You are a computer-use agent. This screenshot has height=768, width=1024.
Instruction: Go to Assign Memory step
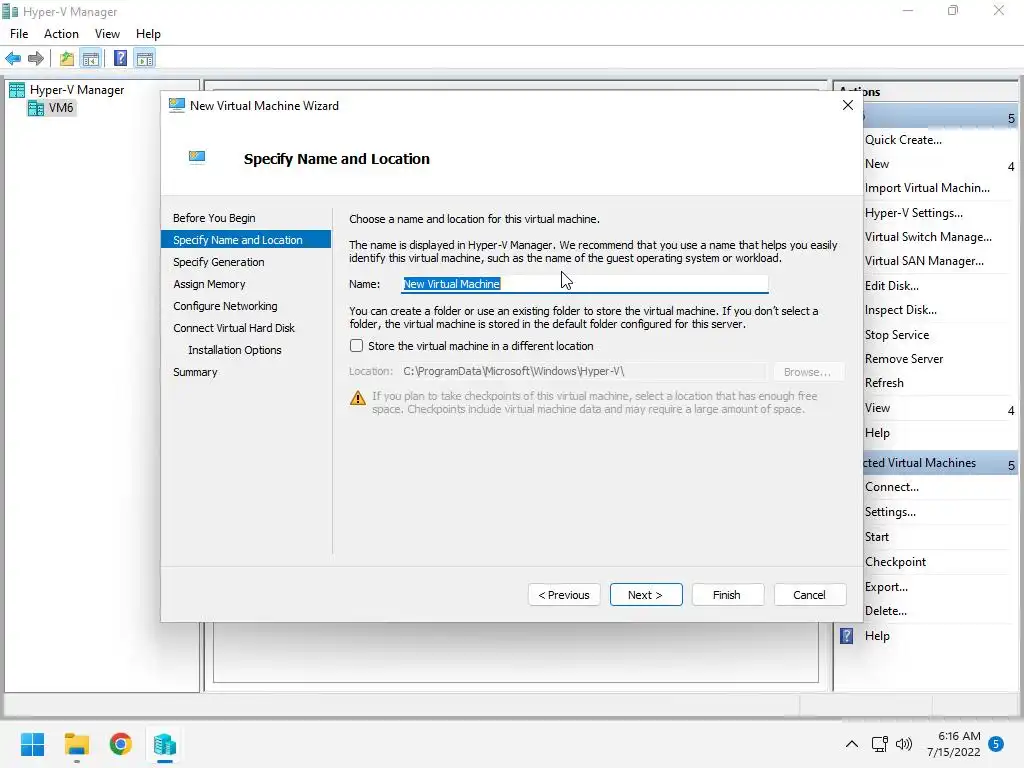(209, 284)
